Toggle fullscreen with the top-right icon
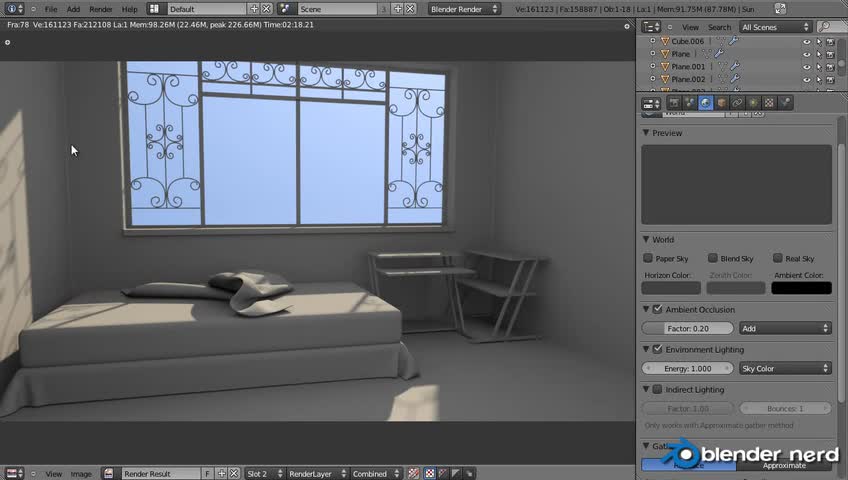848x480 pixels. click(780, 9)
